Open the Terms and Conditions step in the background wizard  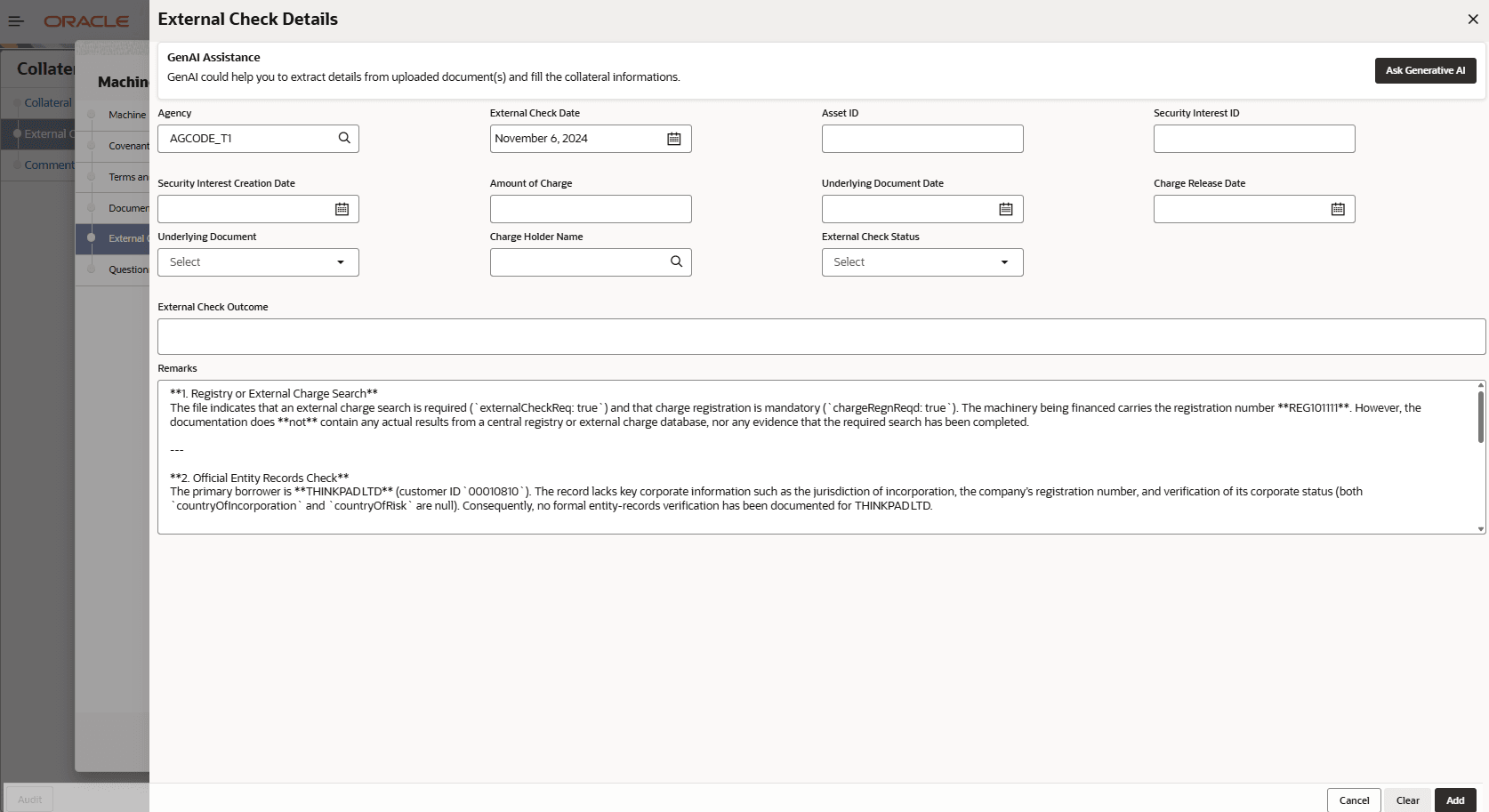129,177
